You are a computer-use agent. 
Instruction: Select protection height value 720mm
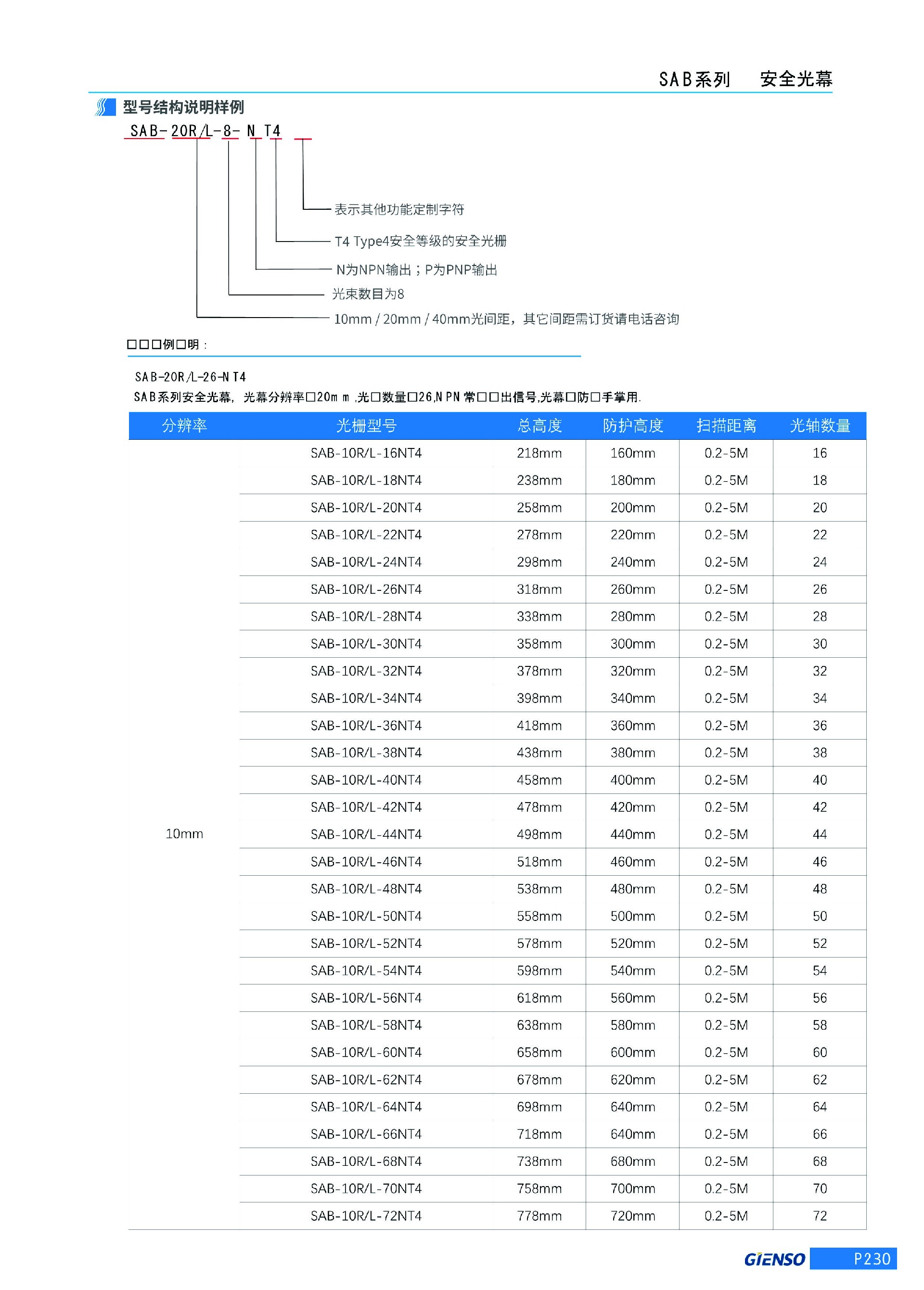tap(633, 1215)
